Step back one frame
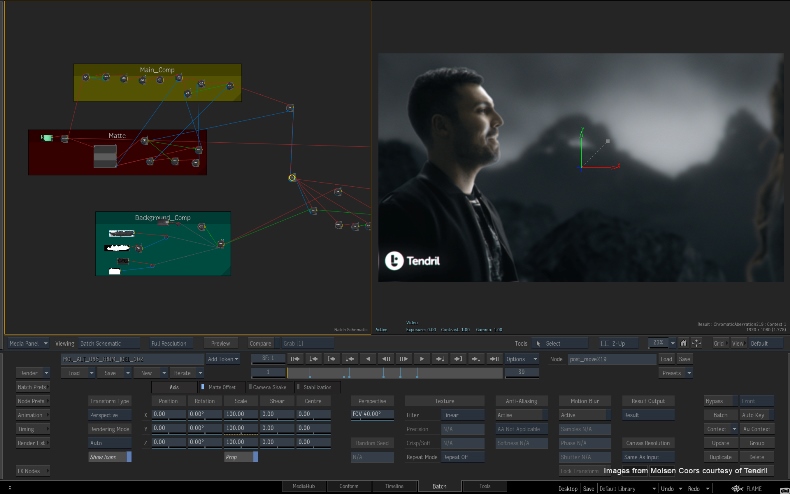790x494 pixels. (x=386, y=359)
